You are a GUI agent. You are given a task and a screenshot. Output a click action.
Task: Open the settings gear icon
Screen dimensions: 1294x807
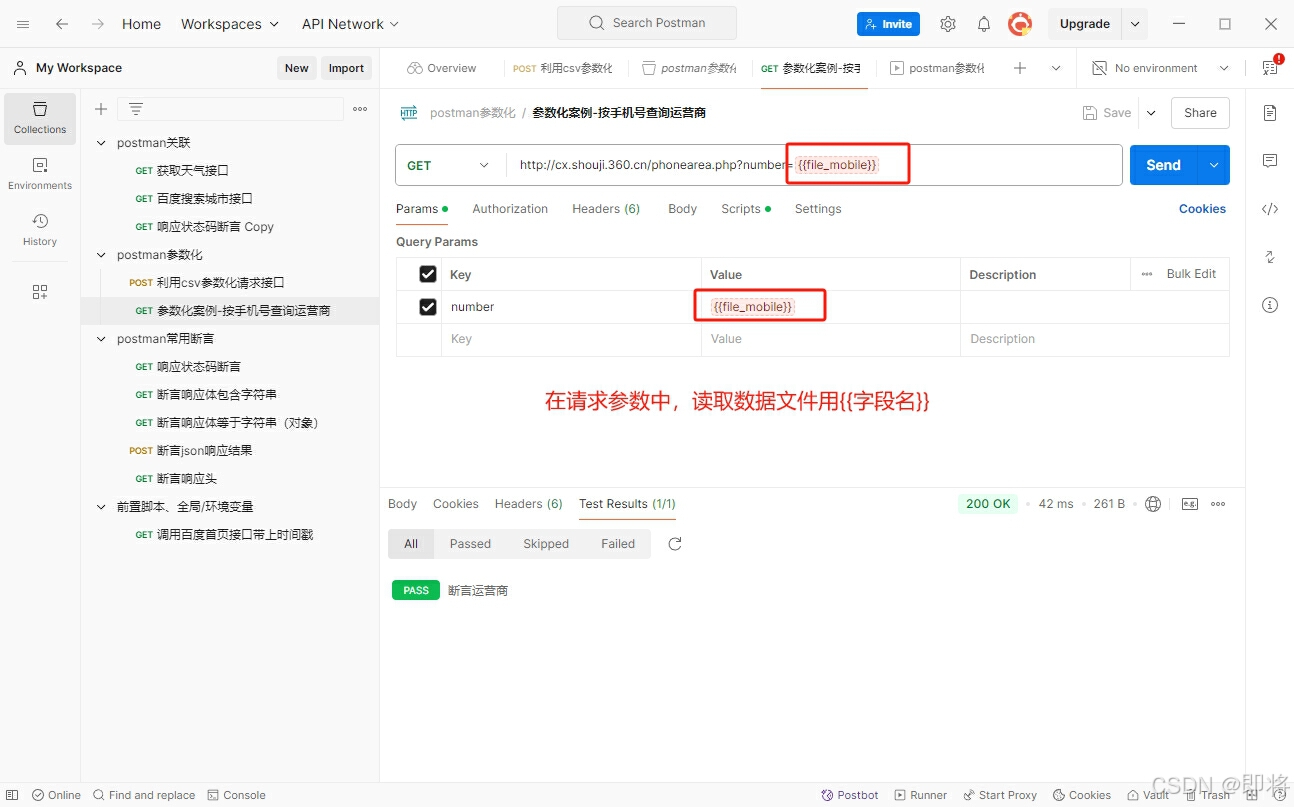click(x=948, y=24)
